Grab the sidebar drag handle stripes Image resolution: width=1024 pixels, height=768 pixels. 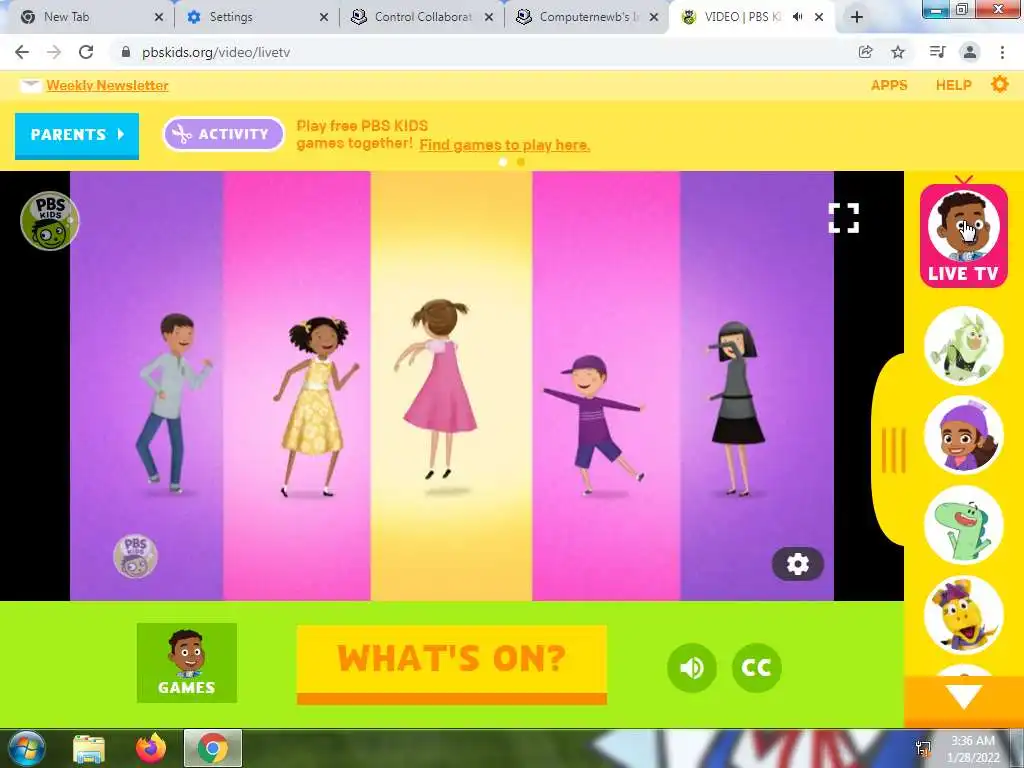click(x=893, y=450)
